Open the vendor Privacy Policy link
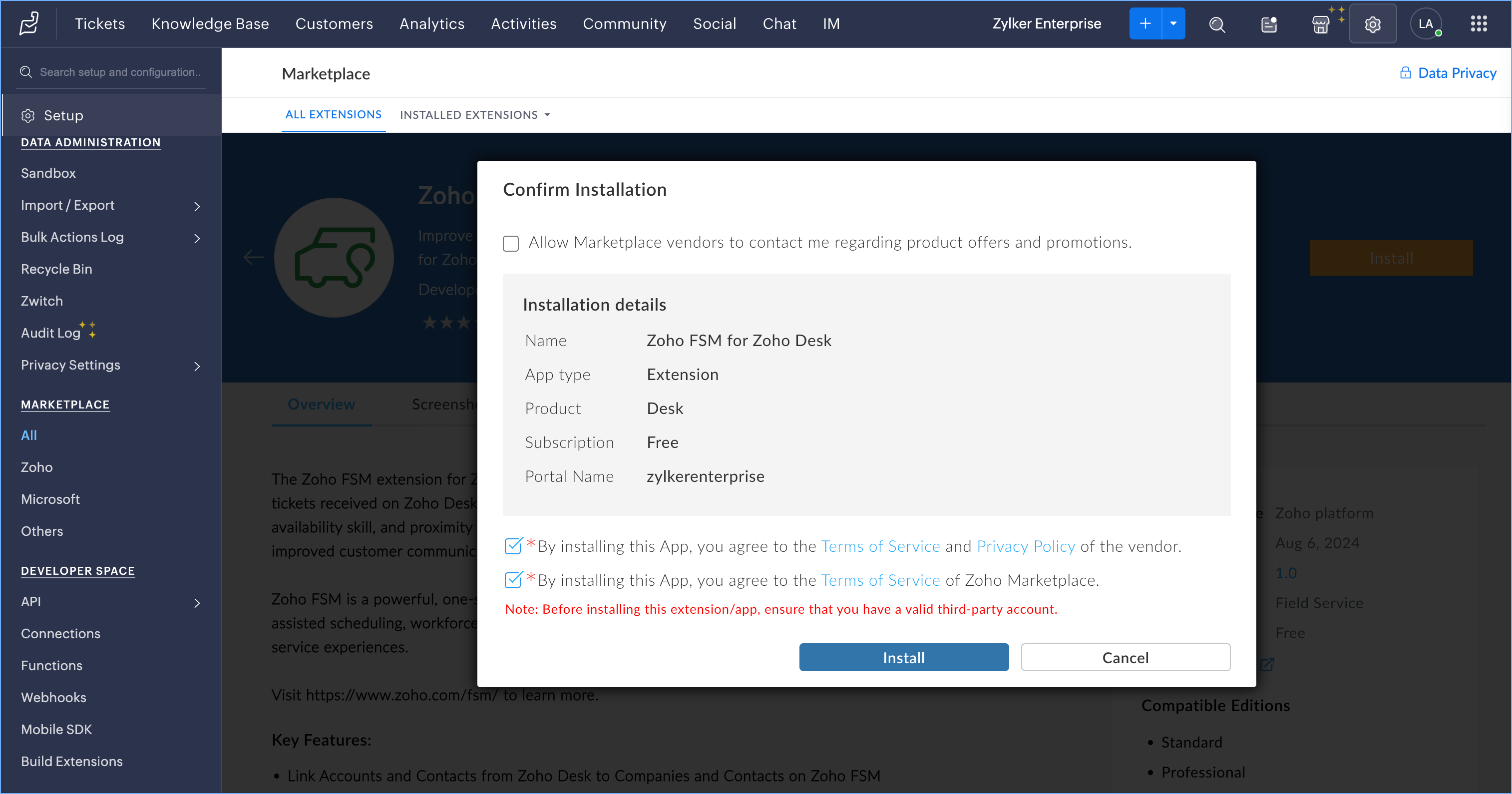The height and width of the screenshot is (794, 1512). (x=1026, y=546)
